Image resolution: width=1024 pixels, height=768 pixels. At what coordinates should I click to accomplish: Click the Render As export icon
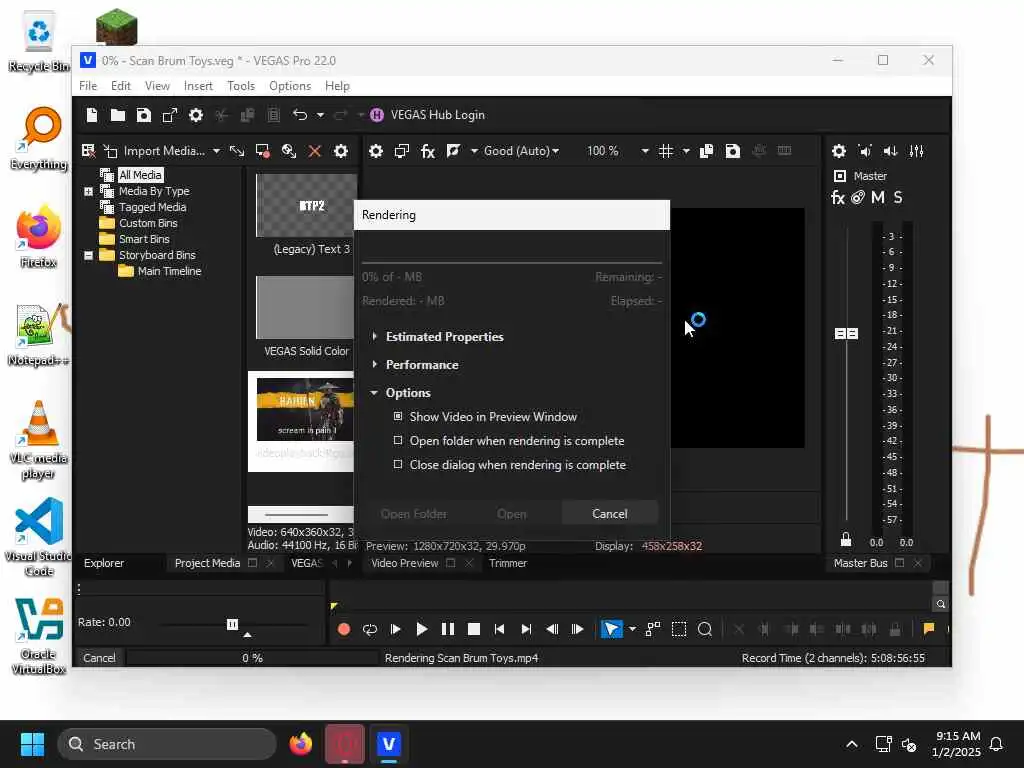170,115
